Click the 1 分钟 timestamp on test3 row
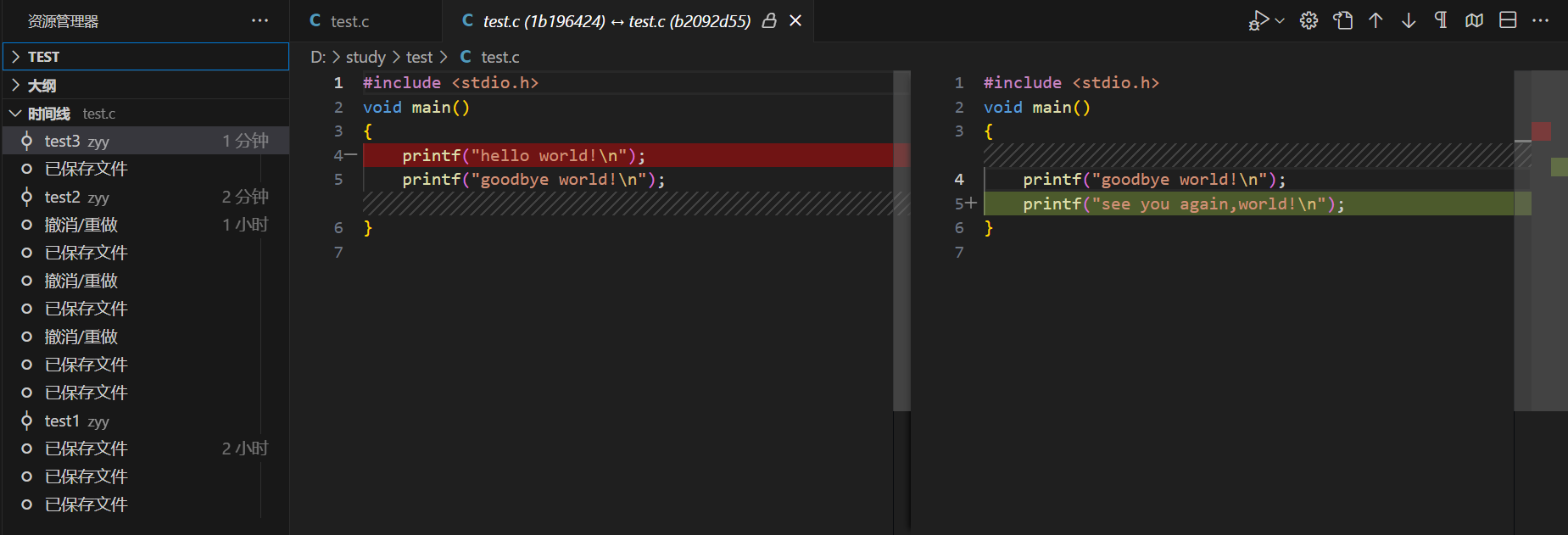Image resolution: width=1568 pixels, height=535 pixels. click(245, 141)
